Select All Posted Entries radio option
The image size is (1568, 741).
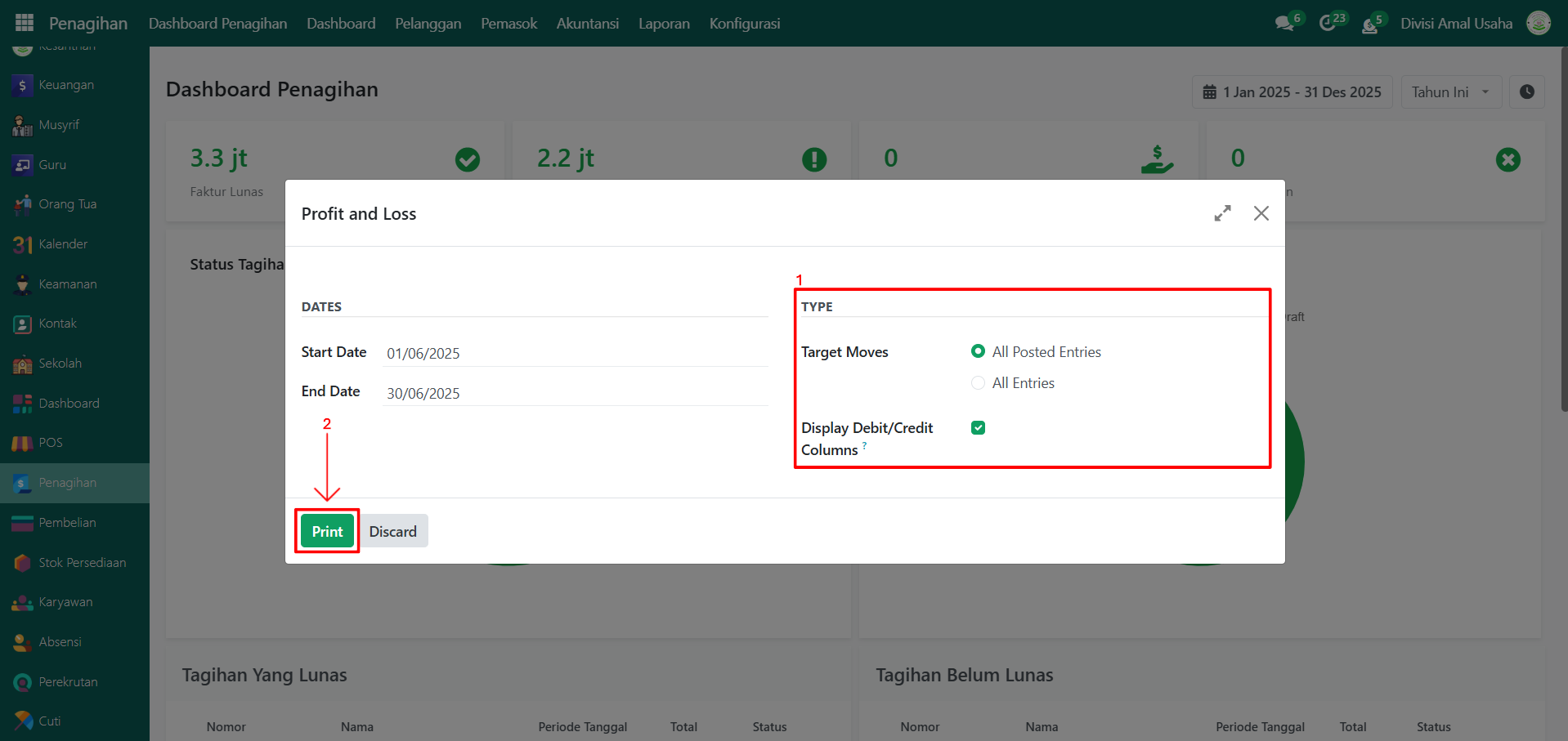(978, 351)
